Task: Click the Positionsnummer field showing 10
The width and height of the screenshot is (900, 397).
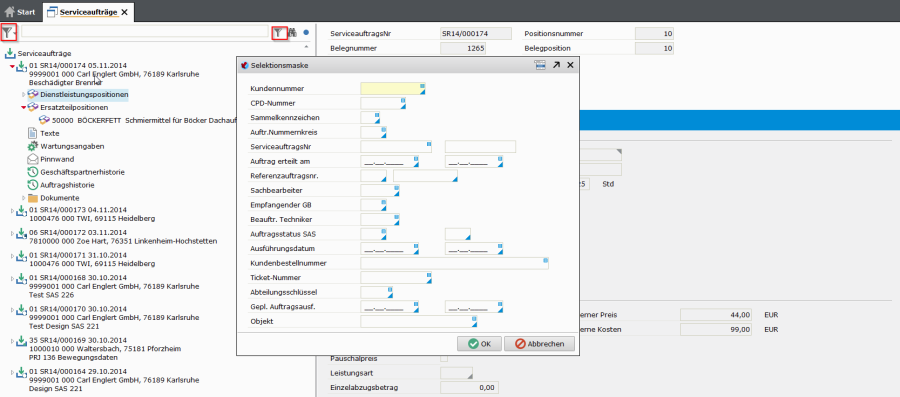Action: [x=654, y=34]
